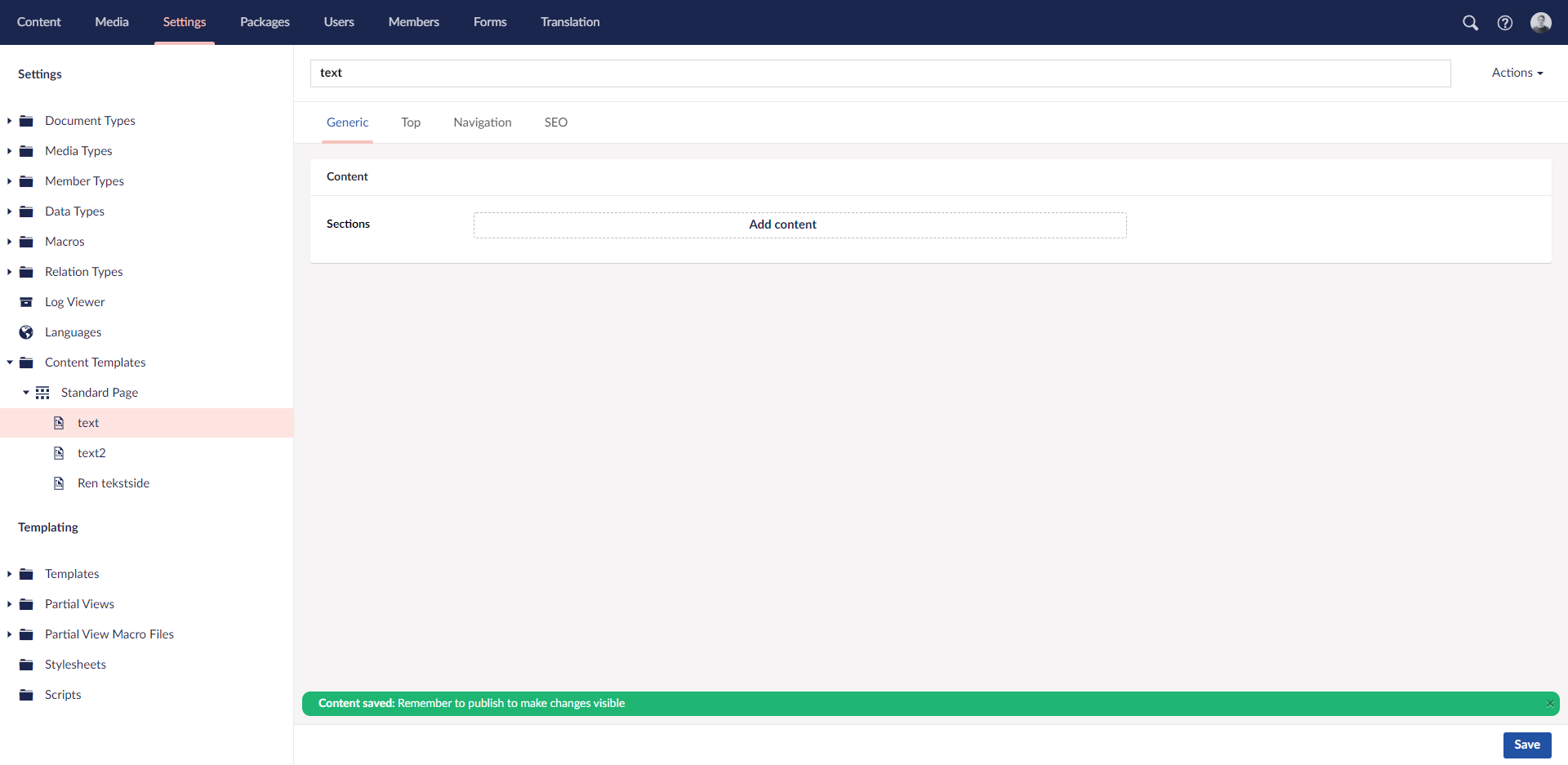Switch to the Navigation tab
Screen dimensions: 1568x765
coord(482,122)
